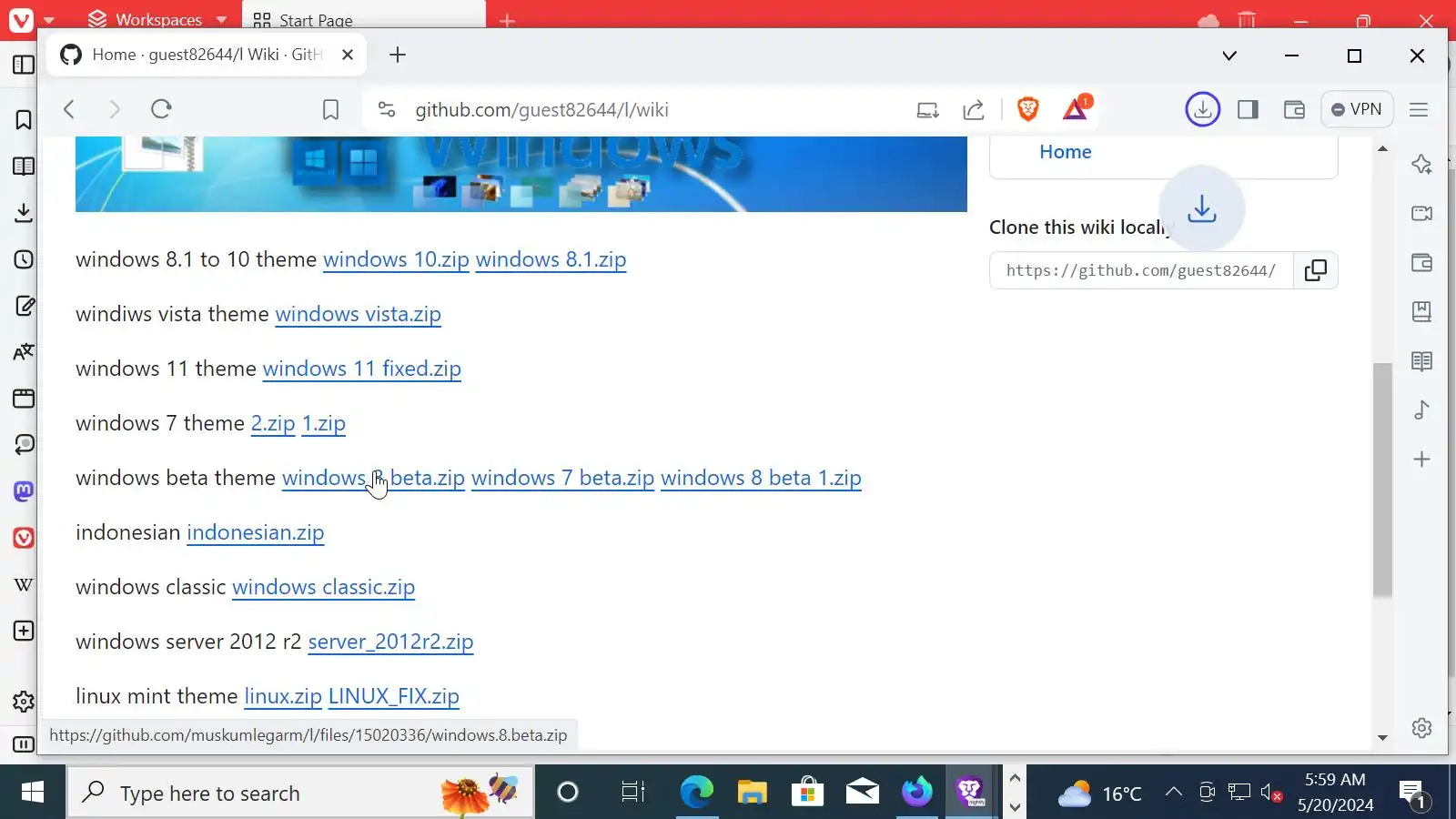
Task: Bookmark this page in Brave
Action: [x=331, y=110]
